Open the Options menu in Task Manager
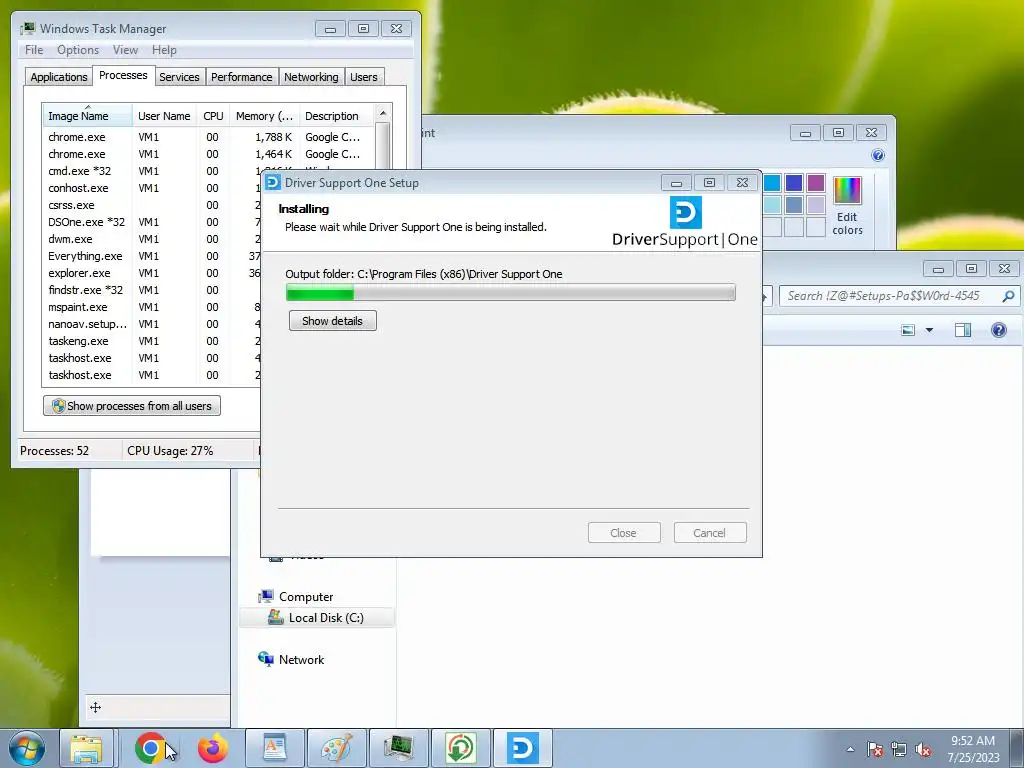 point(78,50)
